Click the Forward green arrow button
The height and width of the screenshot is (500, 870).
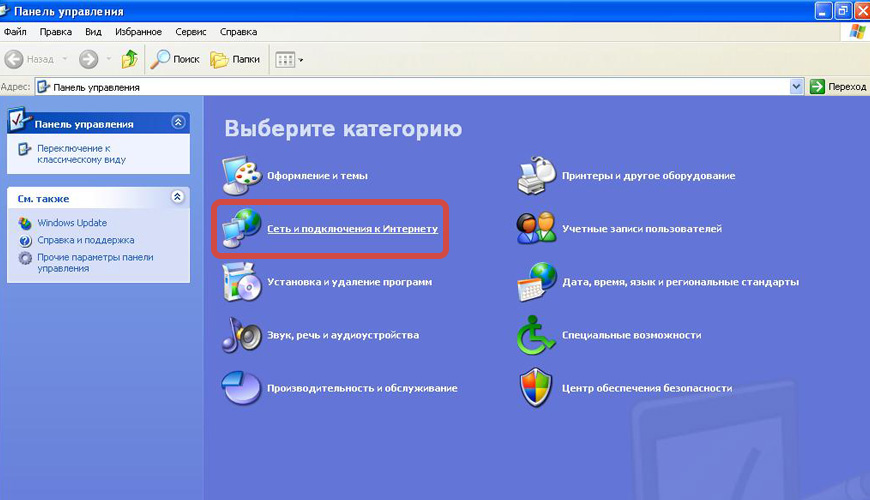pos(88,59)
